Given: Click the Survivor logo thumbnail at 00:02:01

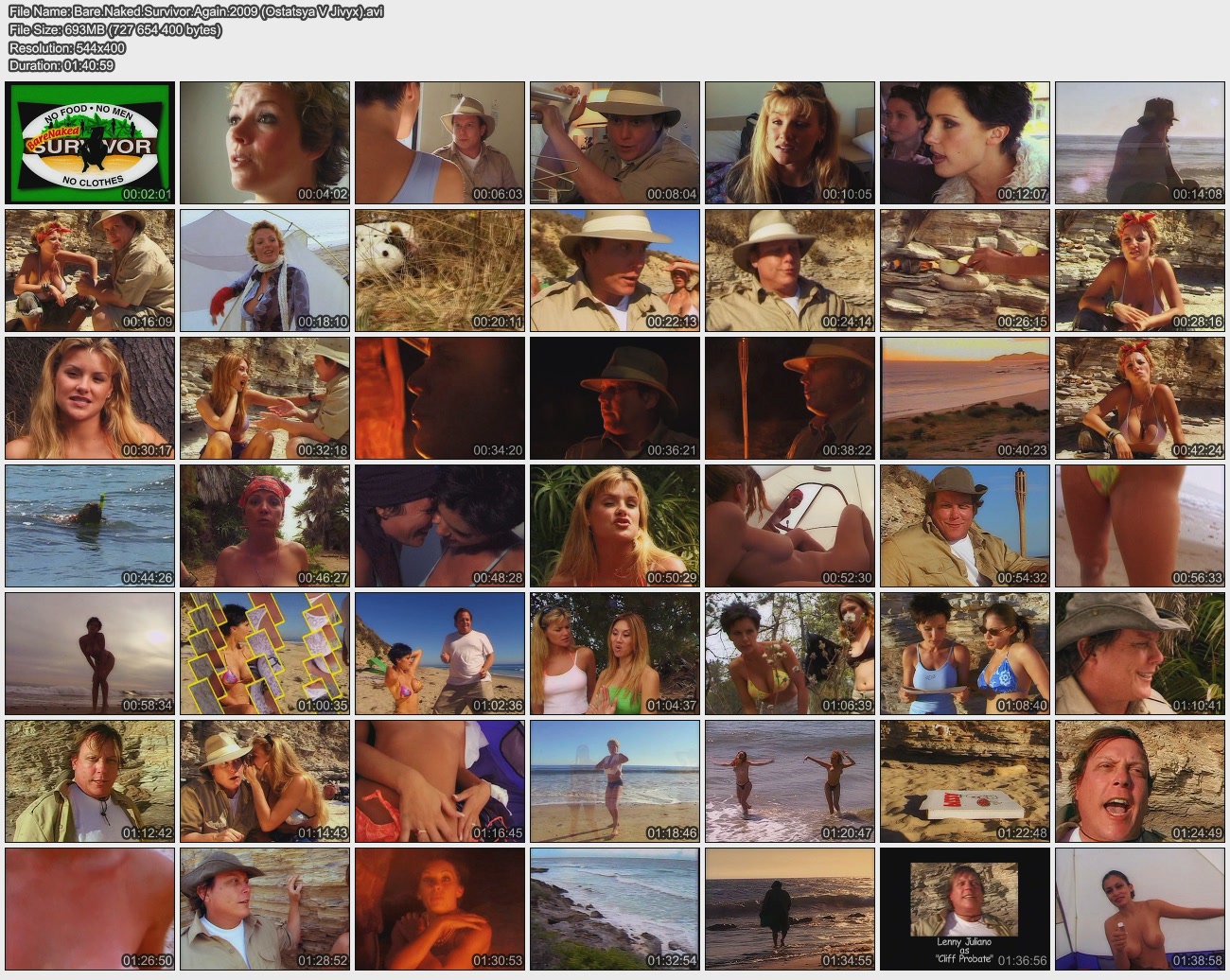Looking at the screenshot, I should (x=90, y=143).
